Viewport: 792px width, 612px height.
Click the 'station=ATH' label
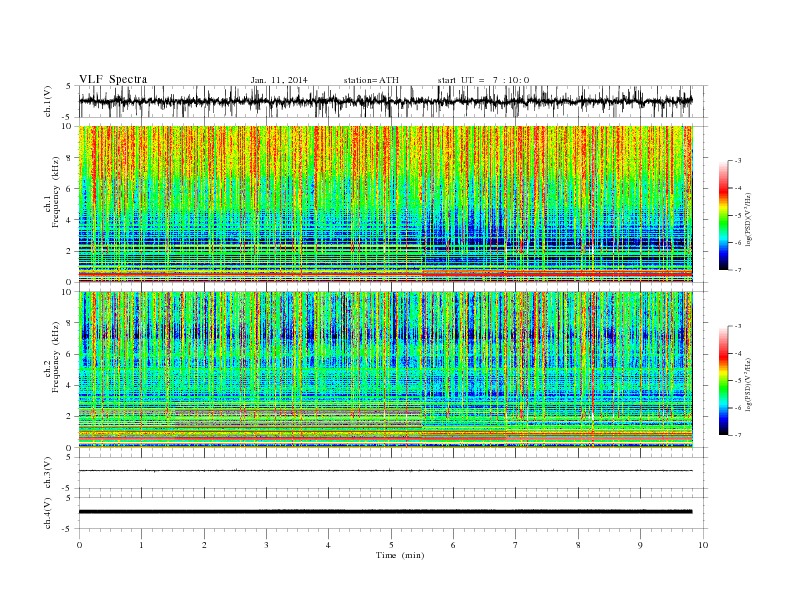pyautogui.click(x=371, y=80)
